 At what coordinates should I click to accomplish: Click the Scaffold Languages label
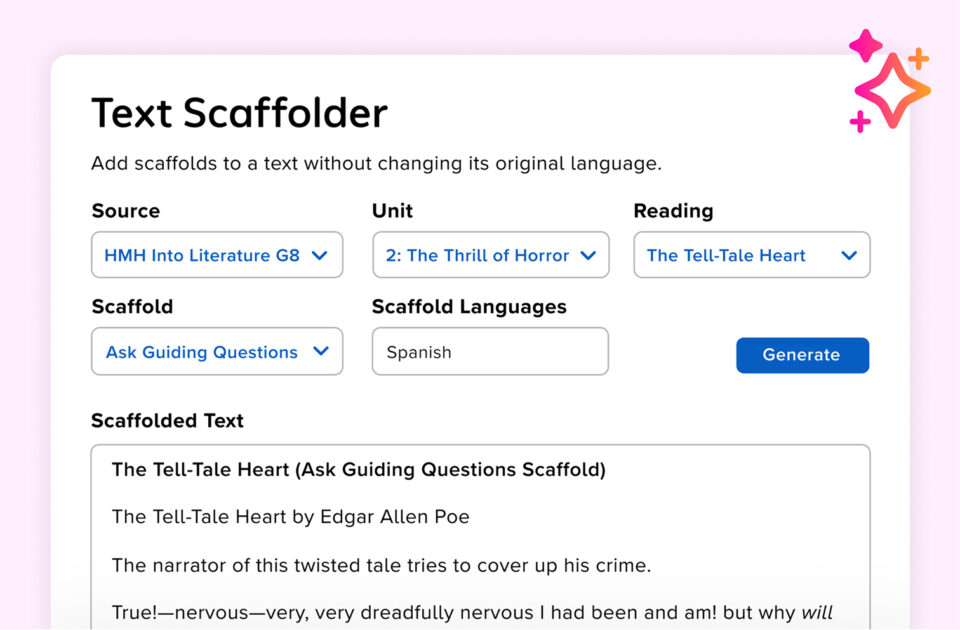469,307
